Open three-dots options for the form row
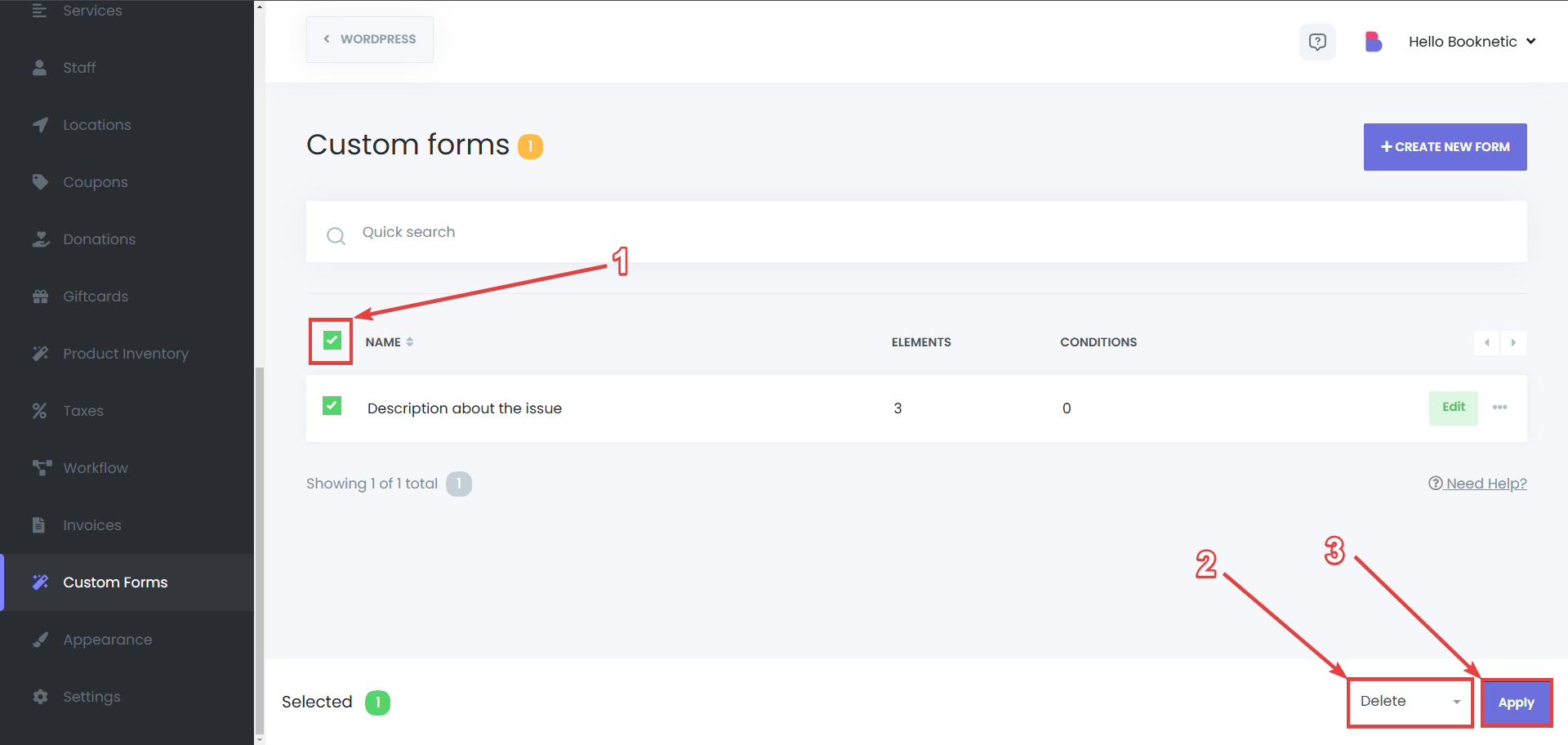Viewport: 1568px width, 745px height. (1500, 408)
